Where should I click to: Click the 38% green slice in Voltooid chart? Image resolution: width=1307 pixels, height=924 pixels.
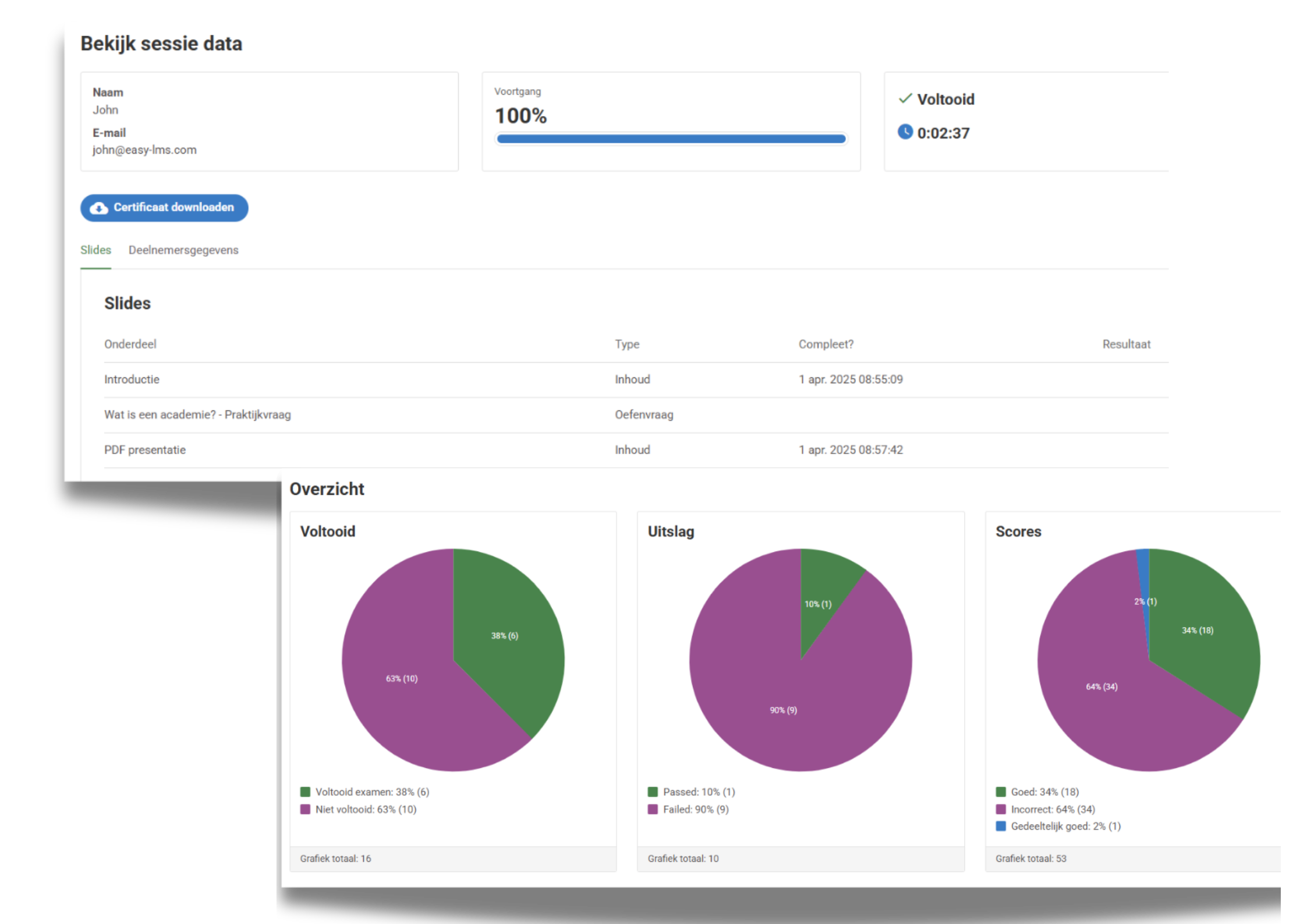504,635
